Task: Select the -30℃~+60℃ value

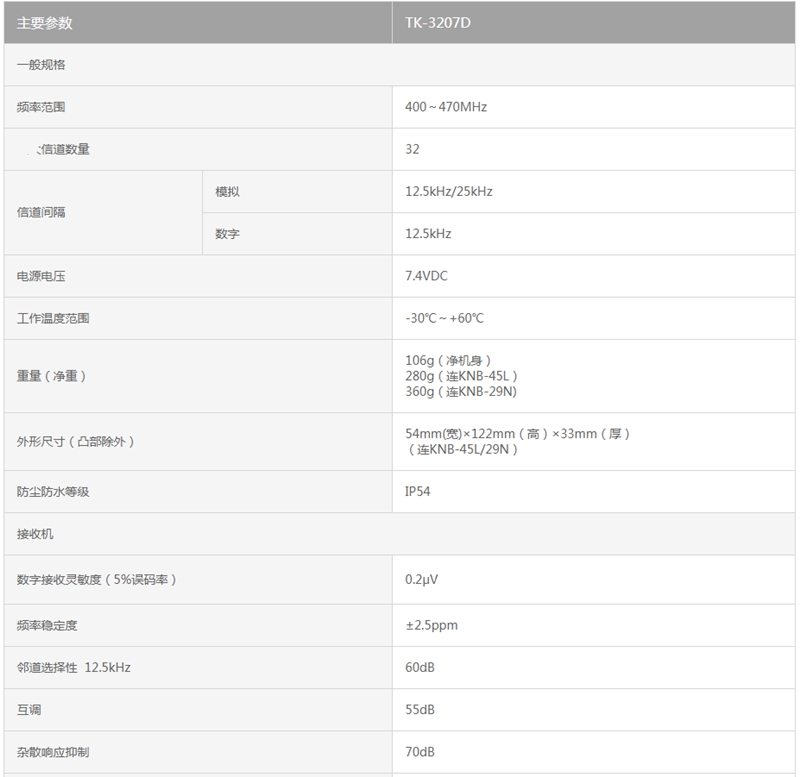Action: [444, 318]
